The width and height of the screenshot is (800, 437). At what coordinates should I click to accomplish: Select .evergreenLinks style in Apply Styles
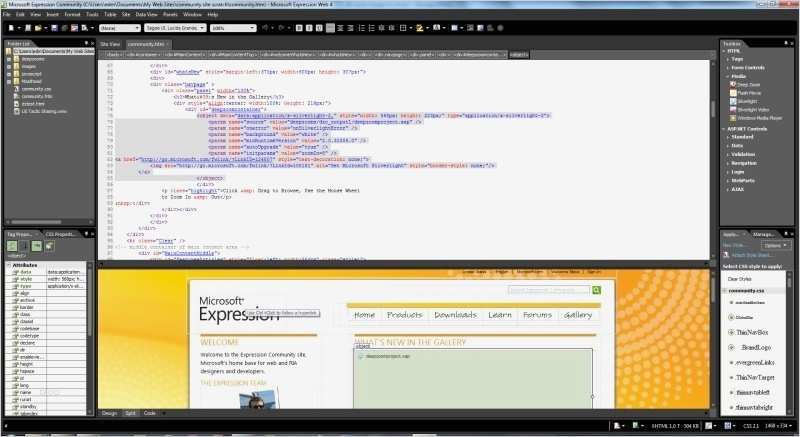(x=755, y=363)
